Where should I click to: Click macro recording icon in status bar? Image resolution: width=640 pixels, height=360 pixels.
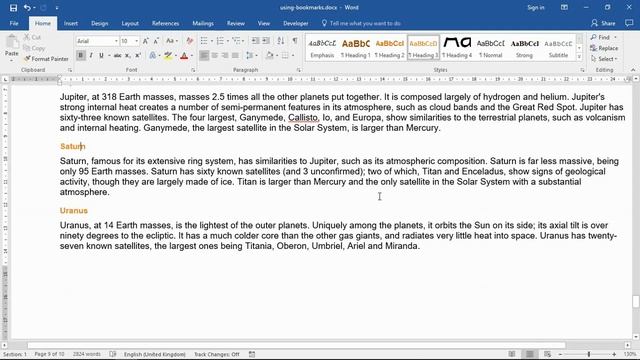click(x=252, y=354)
